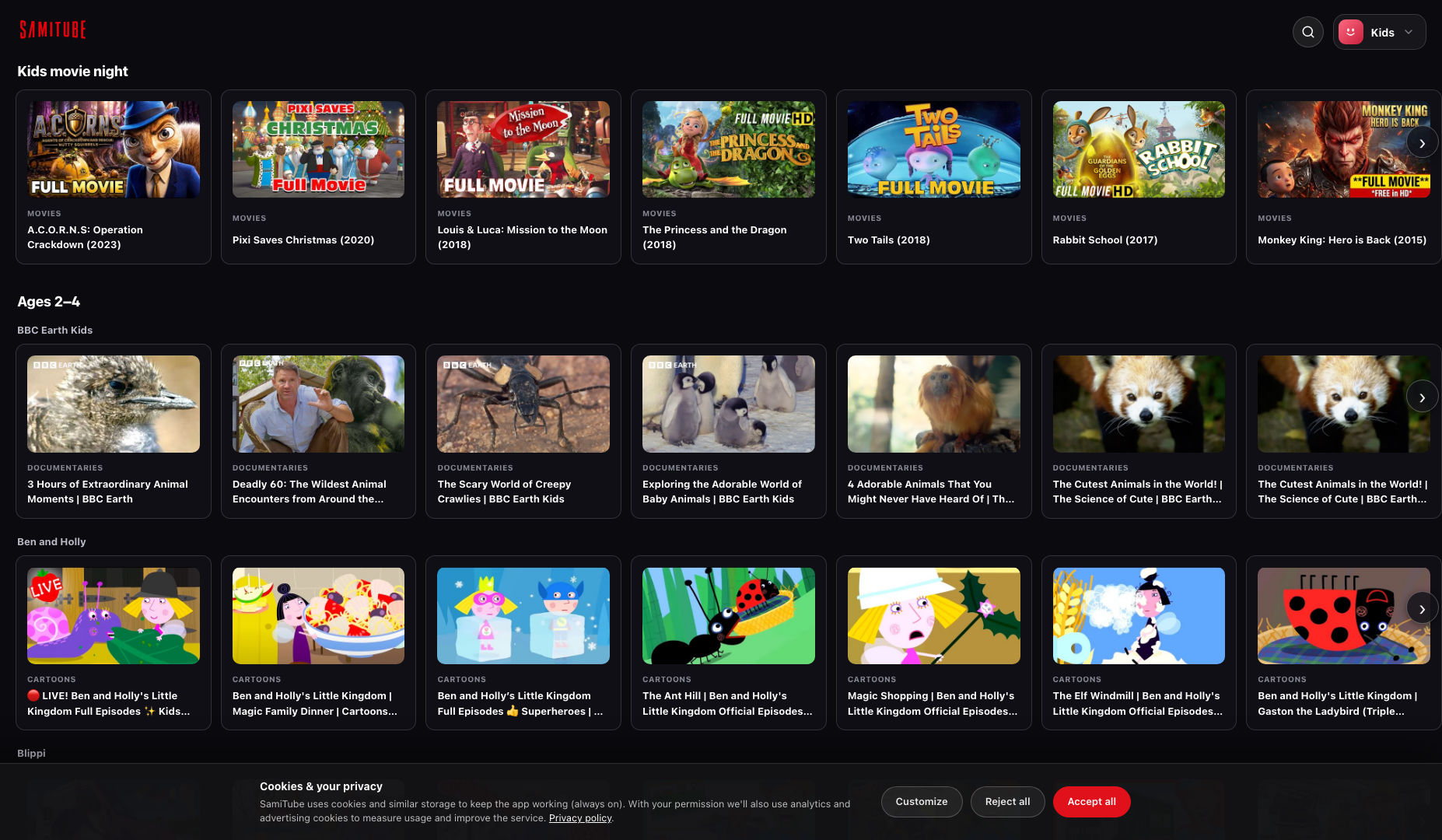Open Ben and Holly Superheroes thumbnail
Viewport: 1442px width, 840px height.
click(x=523, y=615)
